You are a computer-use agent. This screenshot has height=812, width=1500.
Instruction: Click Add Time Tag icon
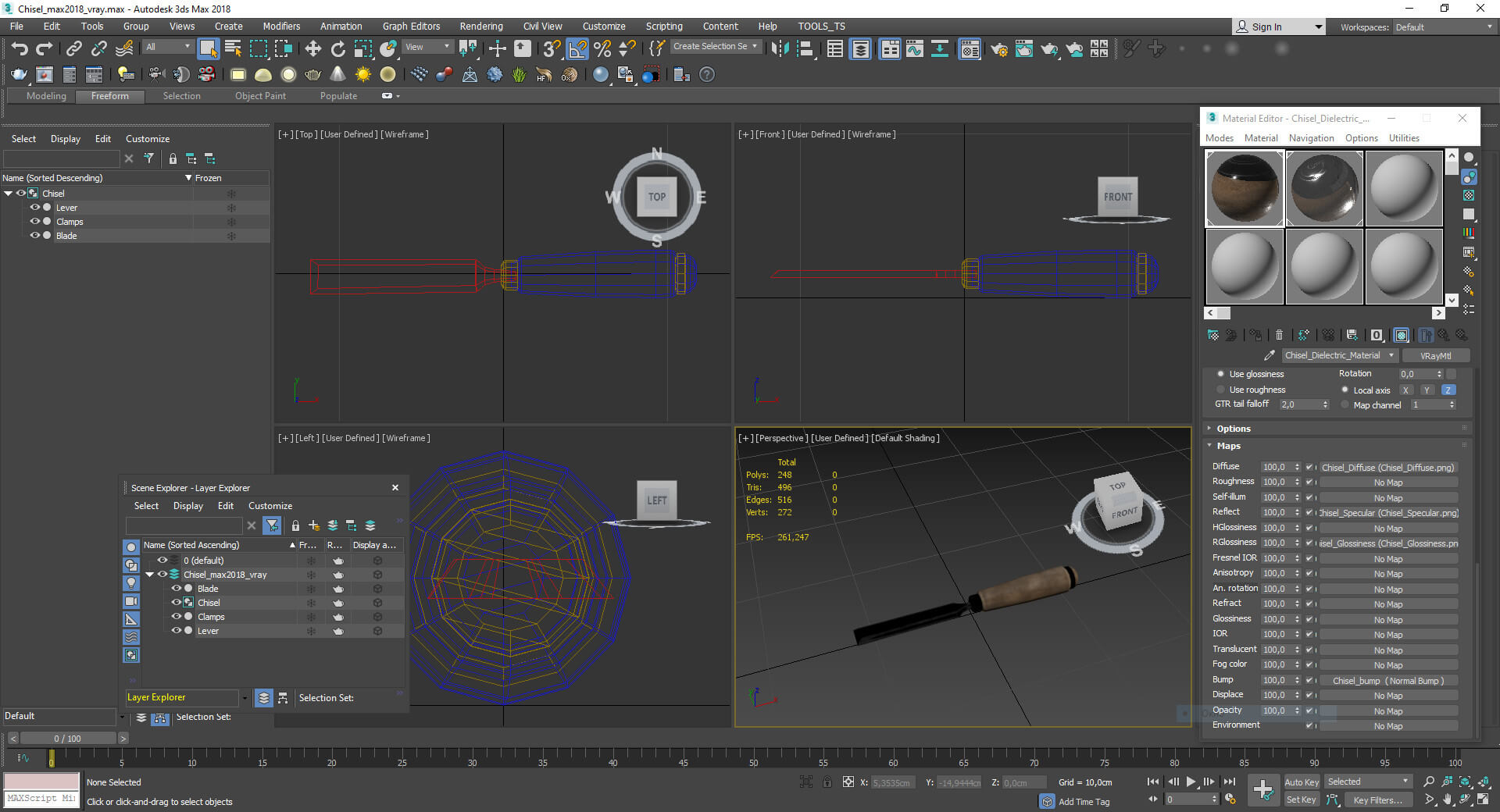(x=1048, y=802)
